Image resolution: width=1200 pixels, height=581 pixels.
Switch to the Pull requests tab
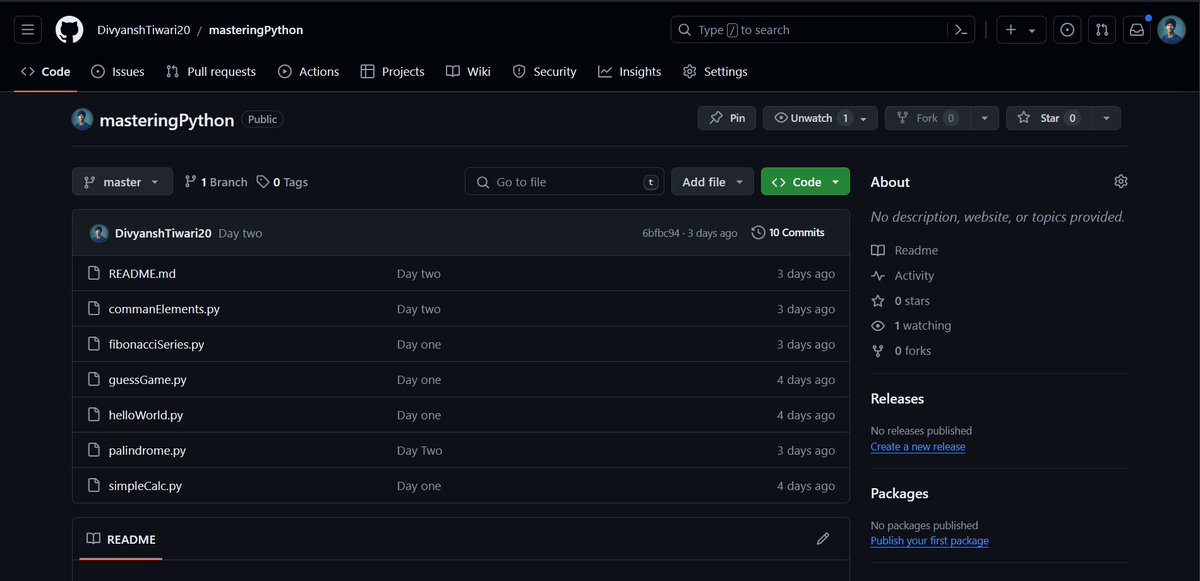click(x=211, y=72)
